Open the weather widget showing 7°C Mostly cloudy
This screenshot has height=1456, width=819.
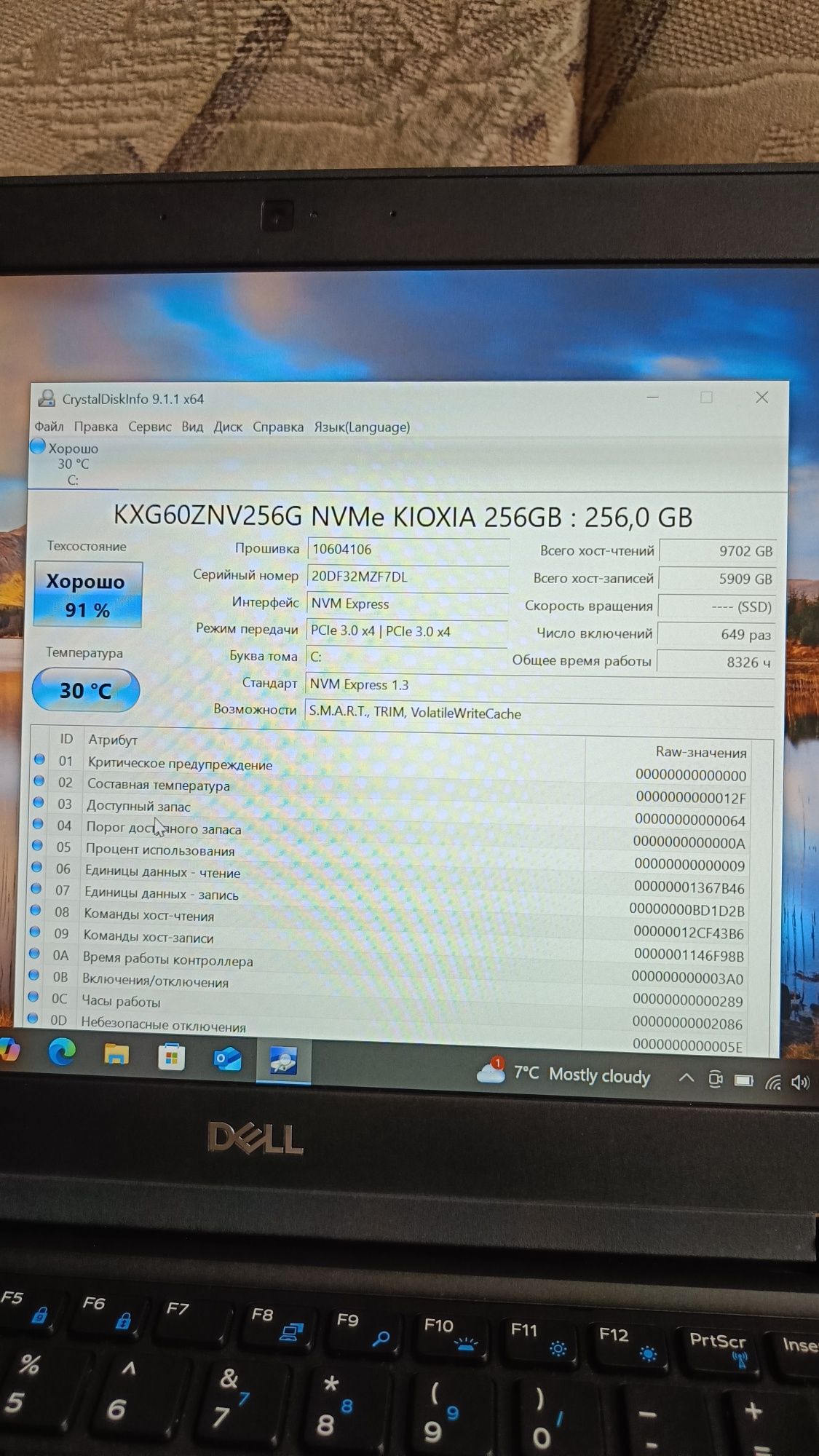tap(563, 1074)
